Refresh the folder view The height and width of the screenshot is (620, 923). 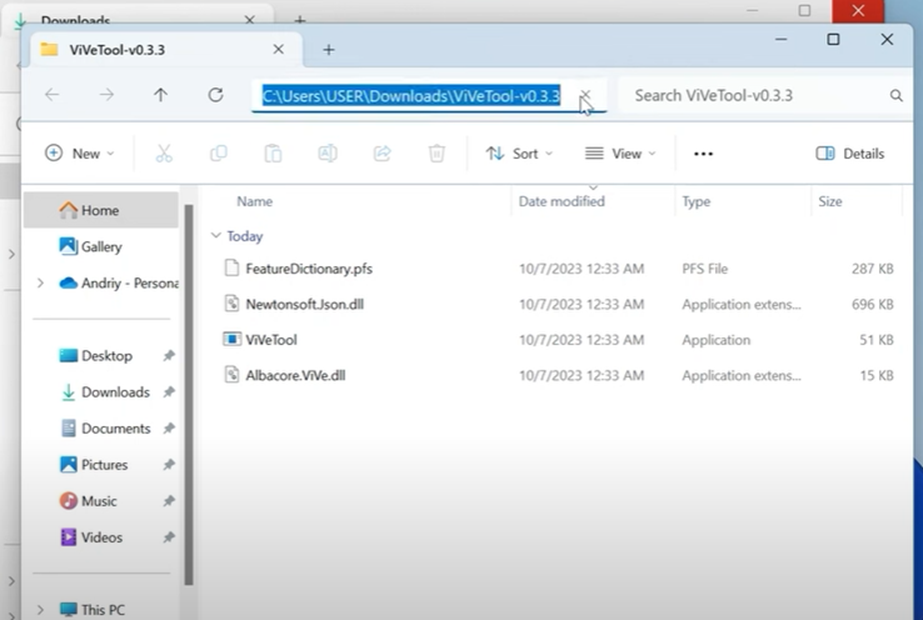pyautogui.click(x=215, y=95)
